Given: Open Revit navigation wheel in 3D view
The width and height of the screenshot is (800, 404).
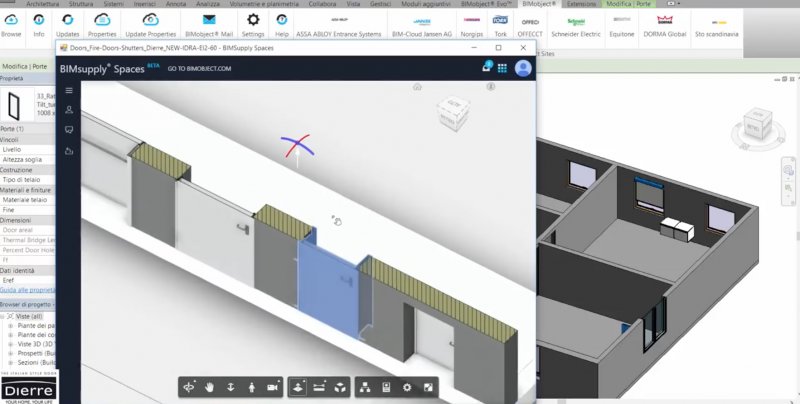Looking at the screenshot, I should (x=788, y=169).
